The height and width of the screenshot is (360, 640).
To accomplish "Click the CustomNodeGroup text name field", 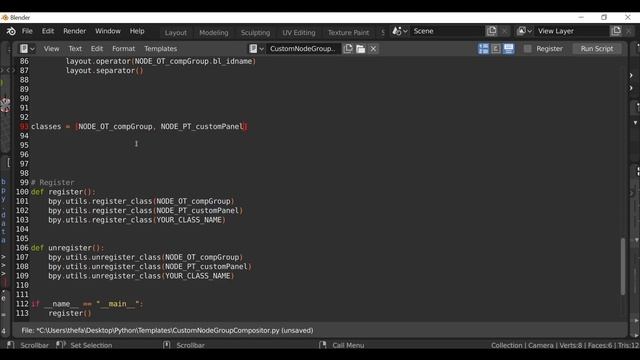I will [x=303, y=49].
